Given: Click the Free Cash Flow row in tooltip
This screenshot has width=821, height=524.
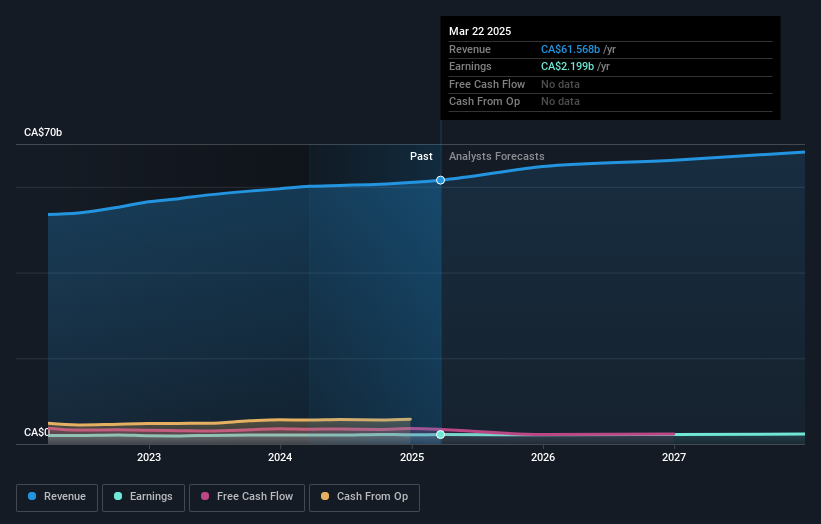Looking at the screenshot, I should click(611, 84).
